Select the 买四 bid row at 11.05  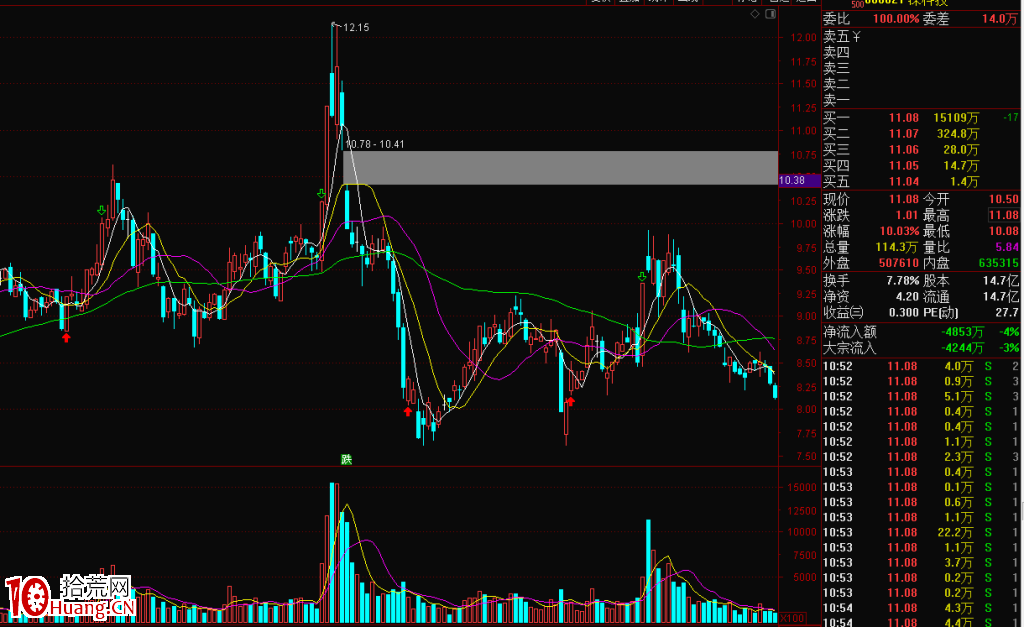[921, 166]
